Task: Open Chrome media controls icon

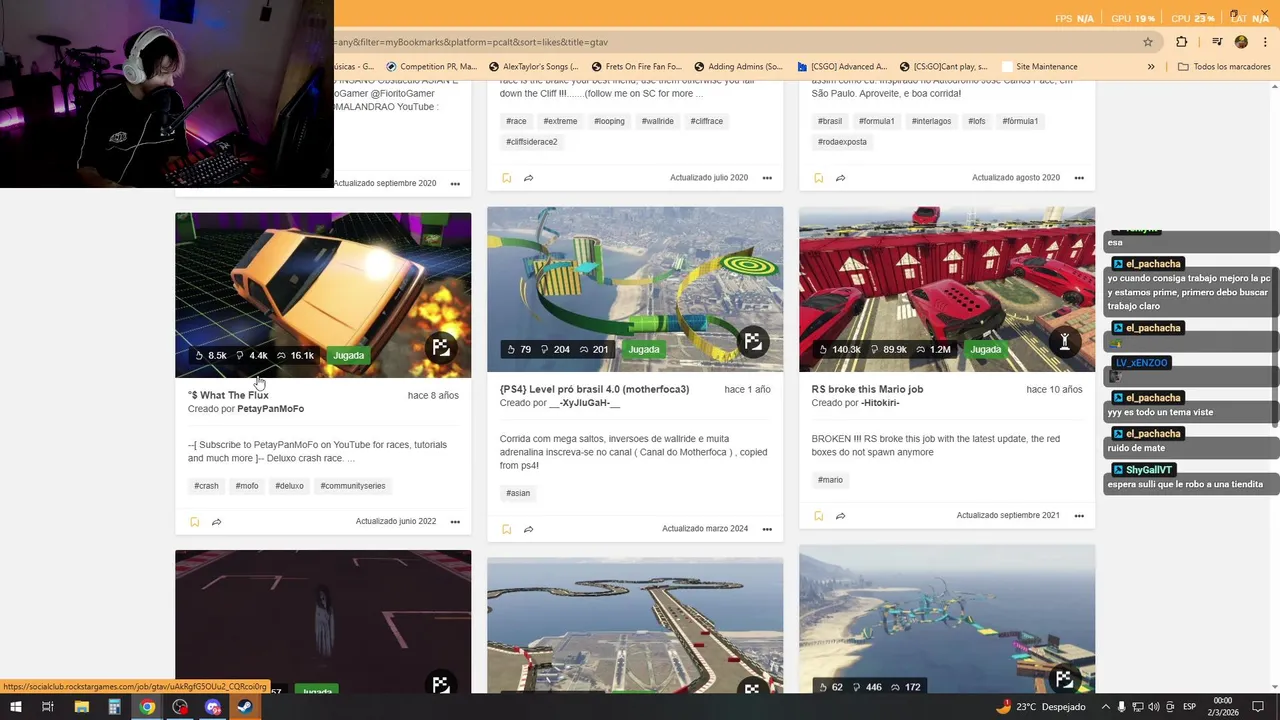Action: pos(1217,42)
